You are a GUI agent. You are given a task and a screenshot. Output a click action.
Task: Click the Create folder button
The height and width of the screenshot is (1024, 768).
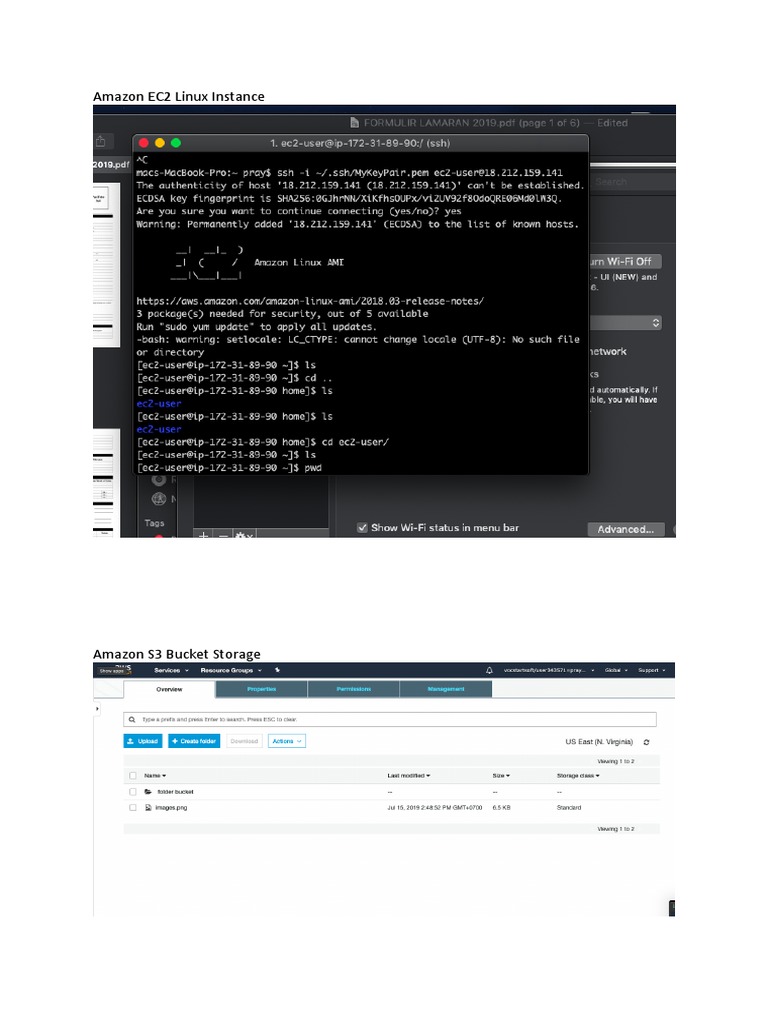point(194,741)
